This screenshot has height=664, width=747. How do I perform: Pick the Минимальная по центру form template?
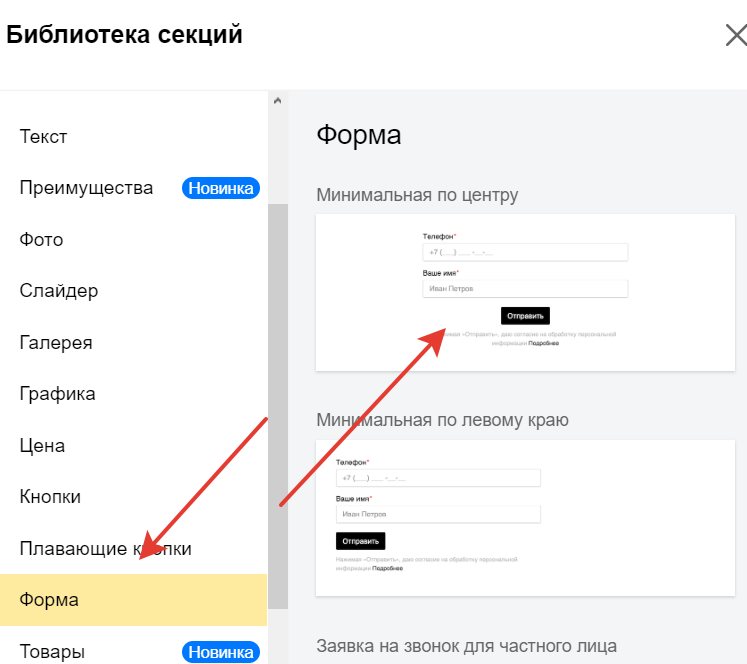coord(525,292)
